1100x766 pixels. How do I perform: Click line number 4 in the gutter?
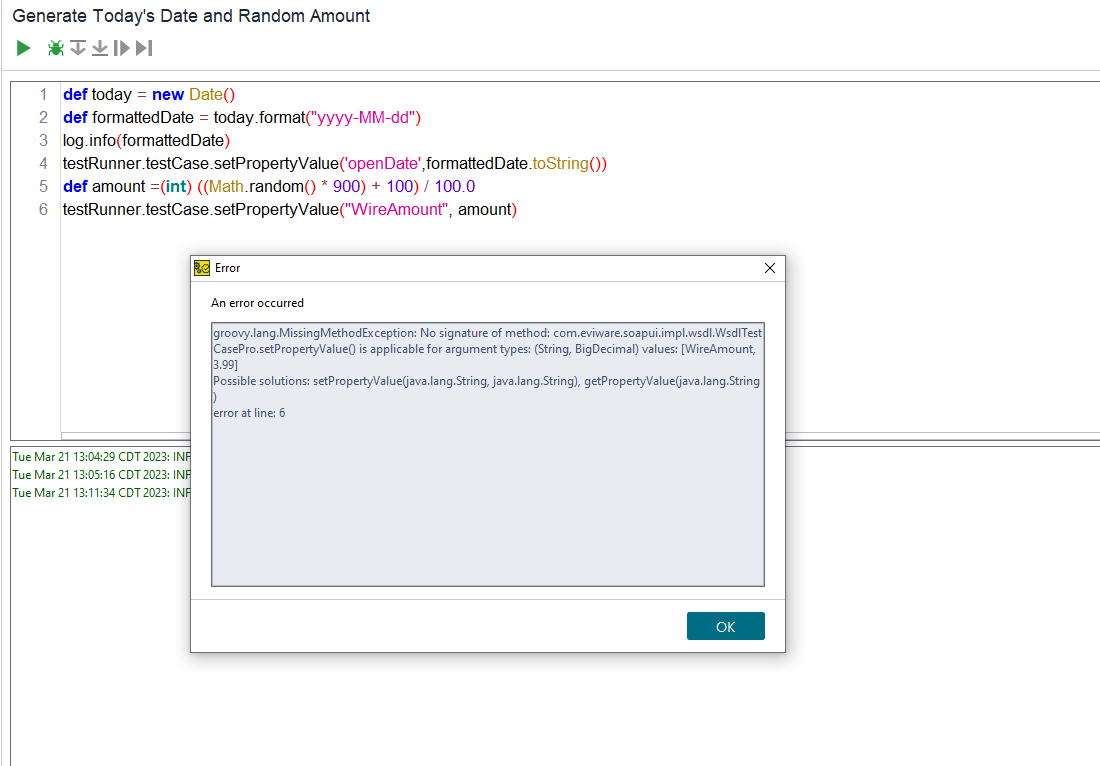pyautogui.click(x=43, y=164)
